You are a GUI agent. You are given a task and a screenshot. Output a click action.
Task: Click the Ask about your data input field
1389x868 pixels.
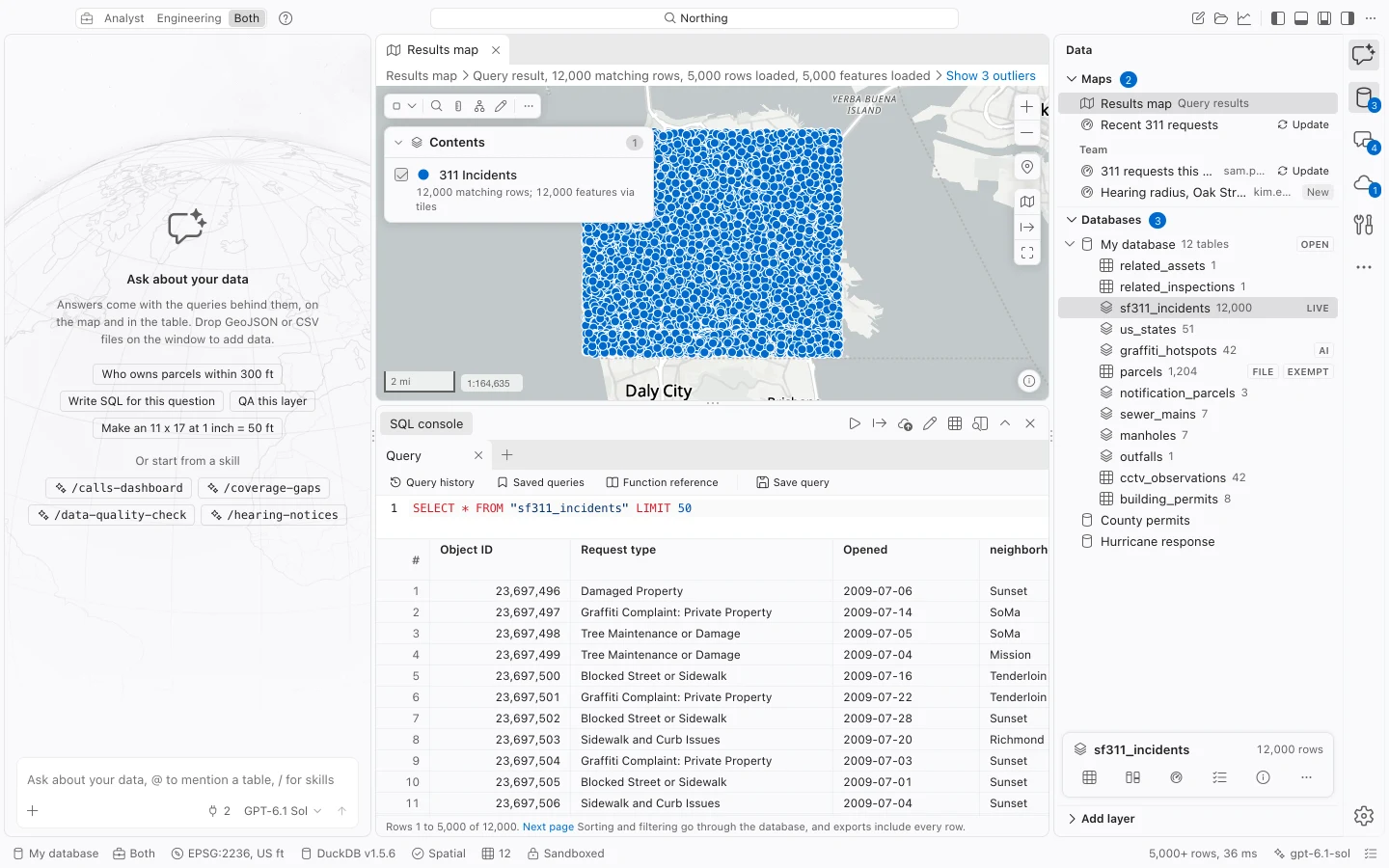187,780
